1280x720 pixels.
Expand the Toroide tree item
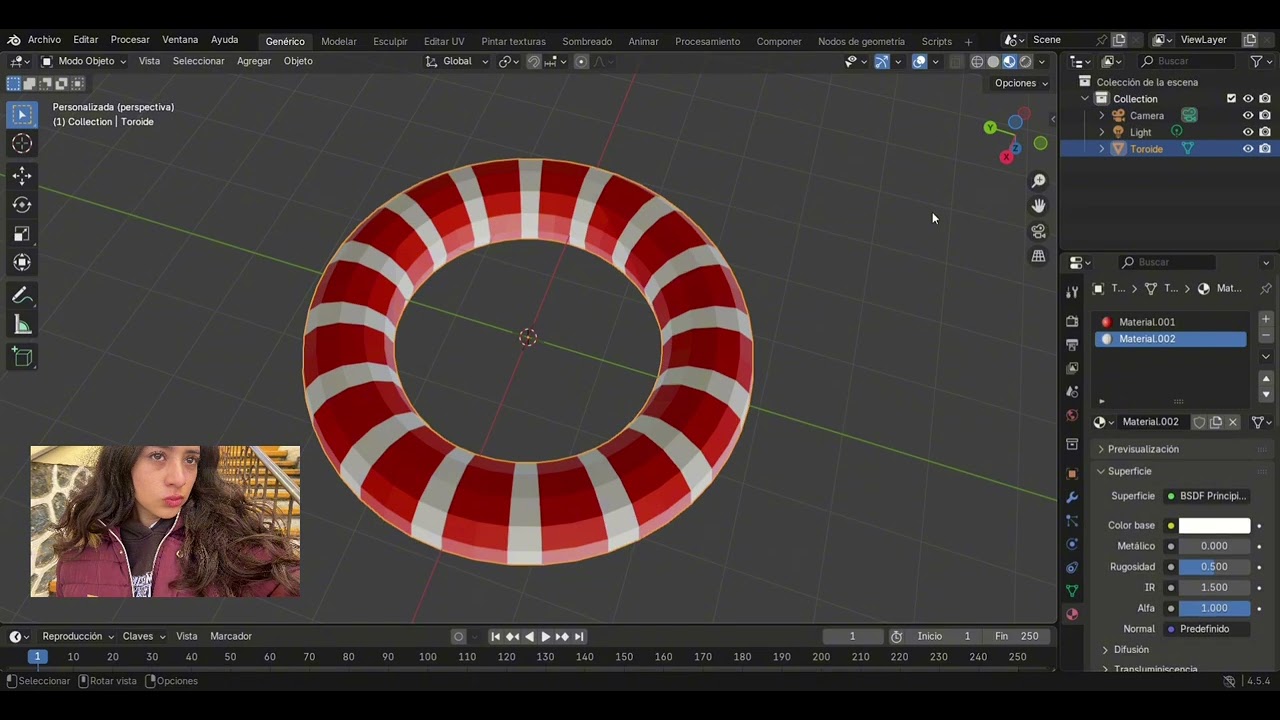pos(1102,149)
